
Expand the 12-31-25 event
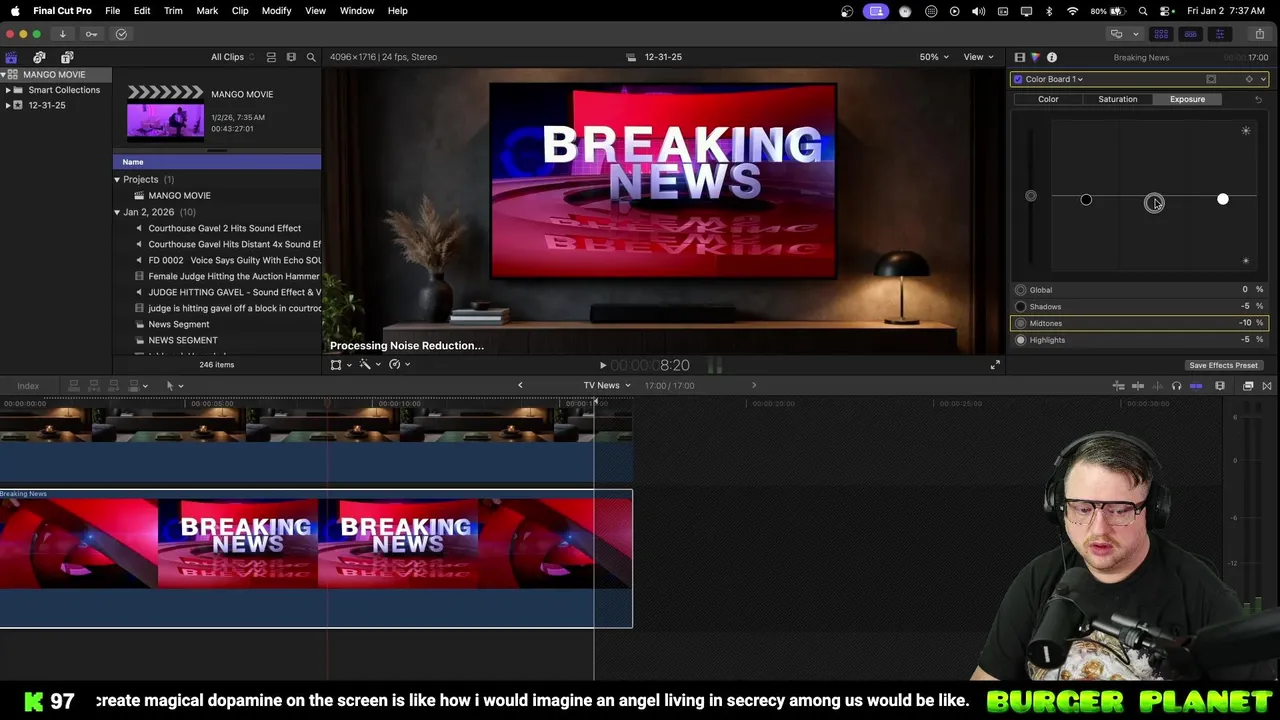[x=8, y=105]
